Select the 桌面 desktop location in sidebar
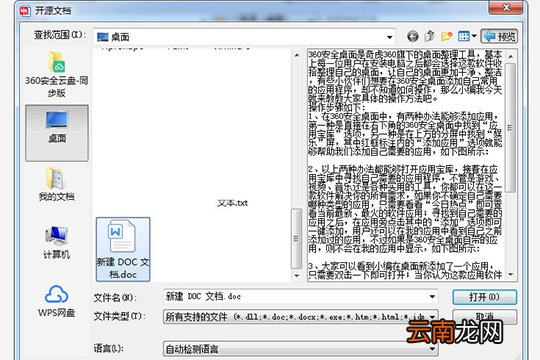The height and width of the screenshot is (360, 540). pos(57,133)
